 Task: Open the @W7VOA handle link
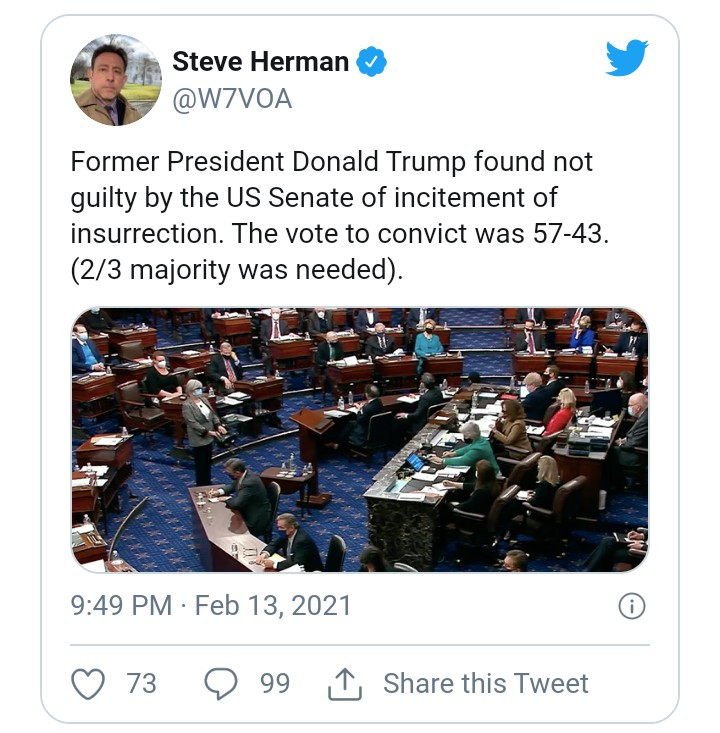232,99
